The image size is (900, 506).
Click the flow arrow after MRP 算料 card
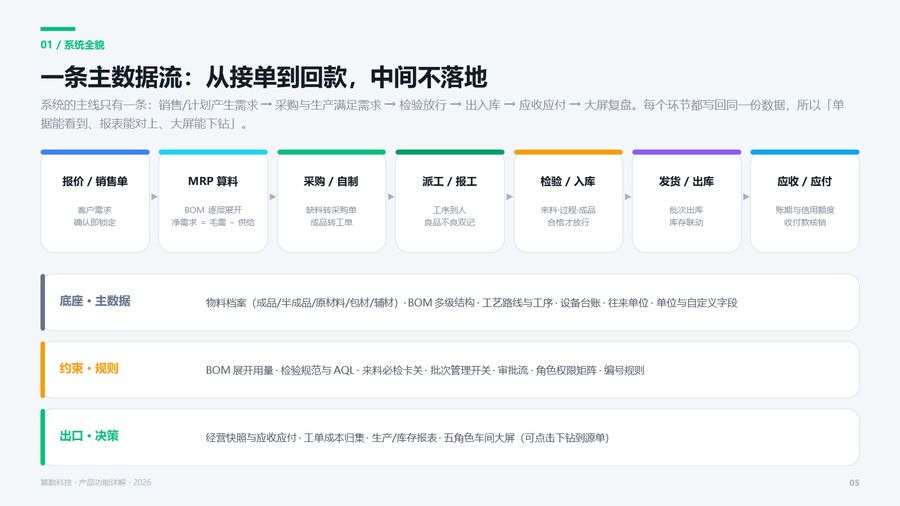point(273,197)
